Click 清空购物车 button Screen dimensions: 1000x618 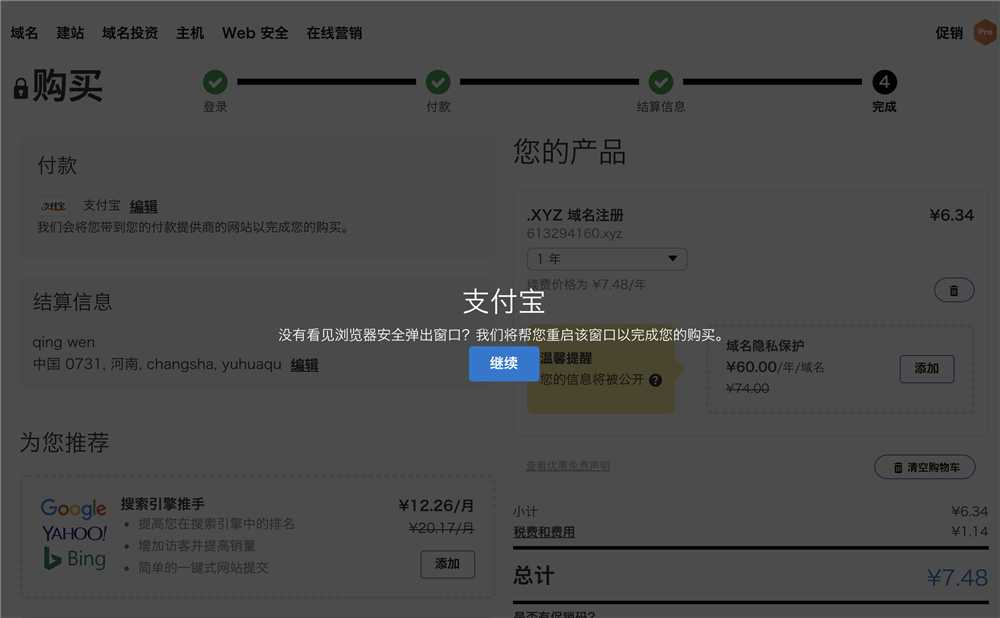pyautogui.click(x=925, y=467)
